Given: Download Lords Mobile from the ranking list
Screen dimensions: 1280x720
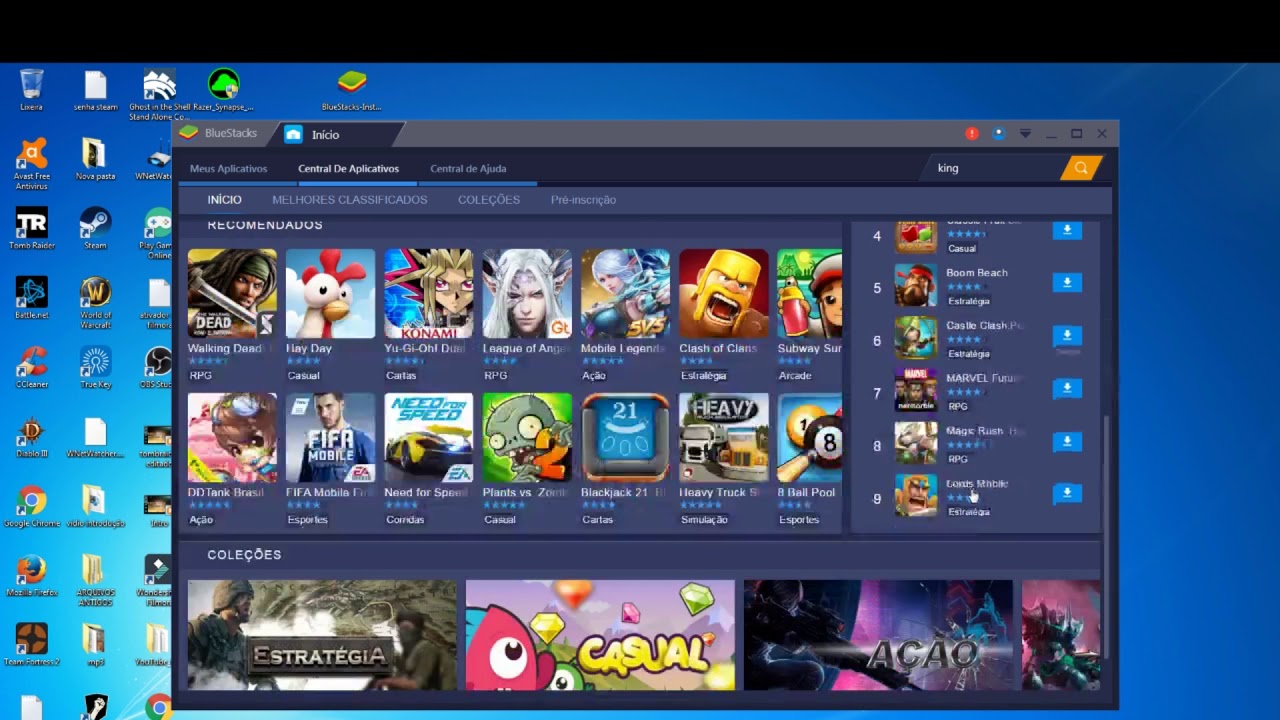Looking at the screenshot, I should [x=1067, y=493].
